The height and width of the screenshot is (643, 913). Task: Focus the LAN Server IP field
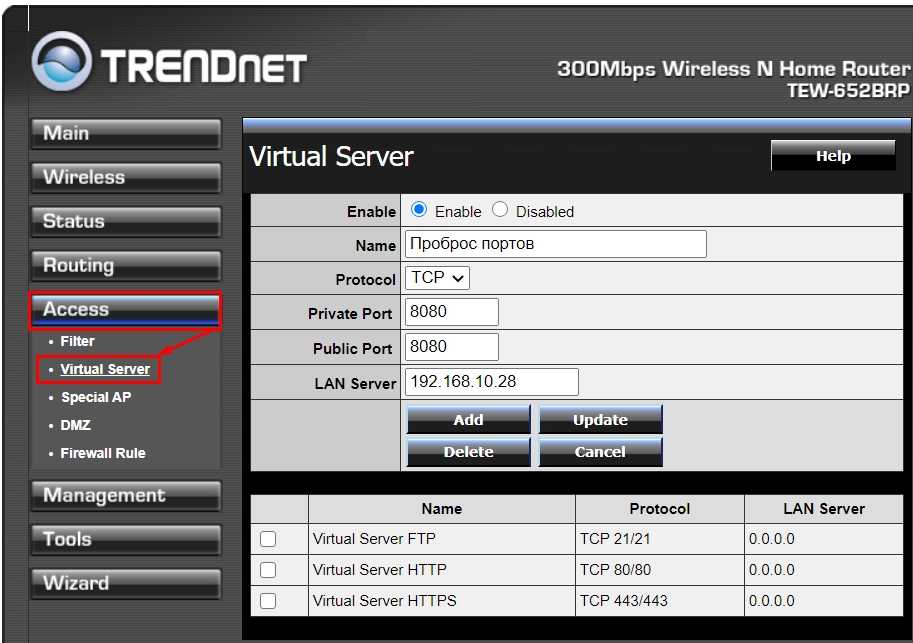pos(491,382)
